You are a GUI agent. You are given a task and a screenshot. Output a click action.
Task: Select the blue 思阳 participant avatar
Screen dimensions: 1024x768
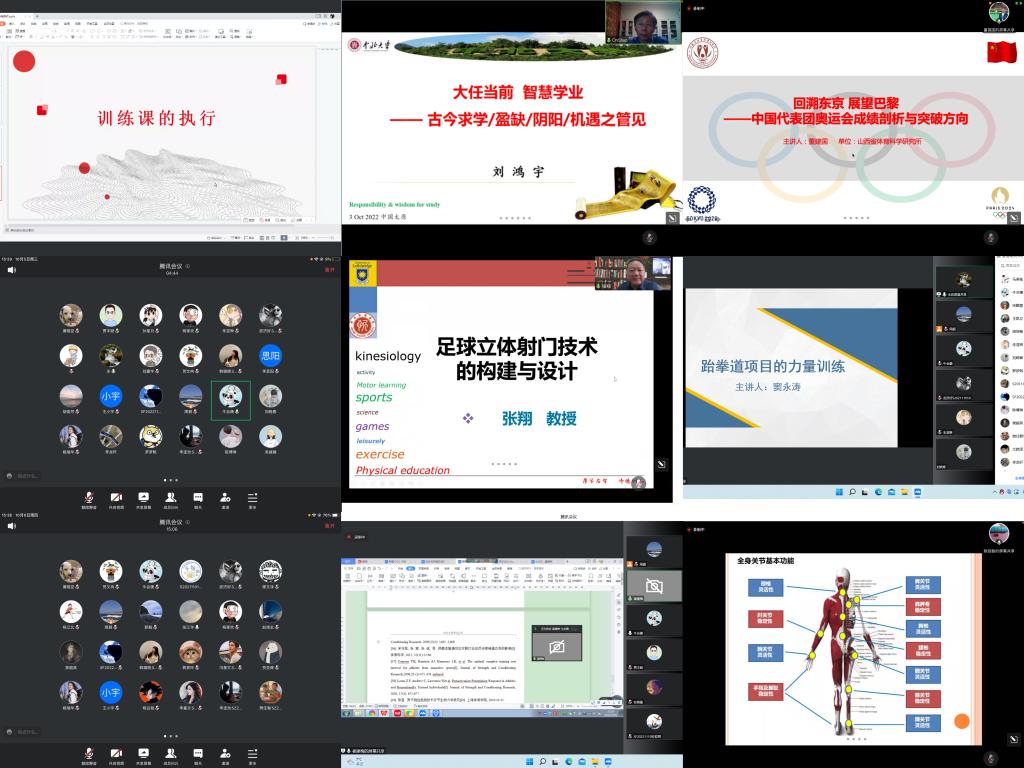[x=270, y=355]
